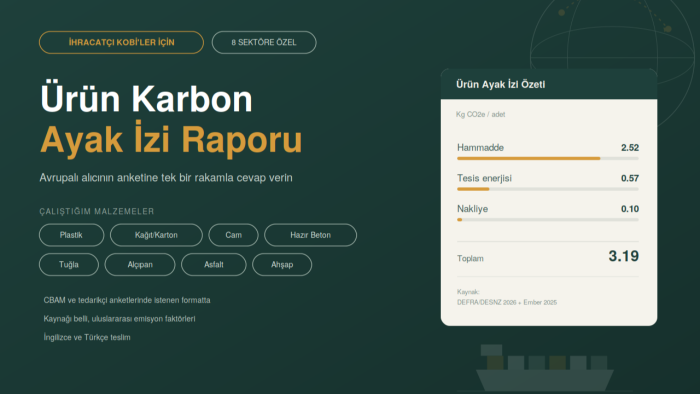Click the DEFRA/DESNZ 2026 + Ember 2025 source text
Image resolution: width=700 pixels, height=394 pixels.
[x=507, y=303]
